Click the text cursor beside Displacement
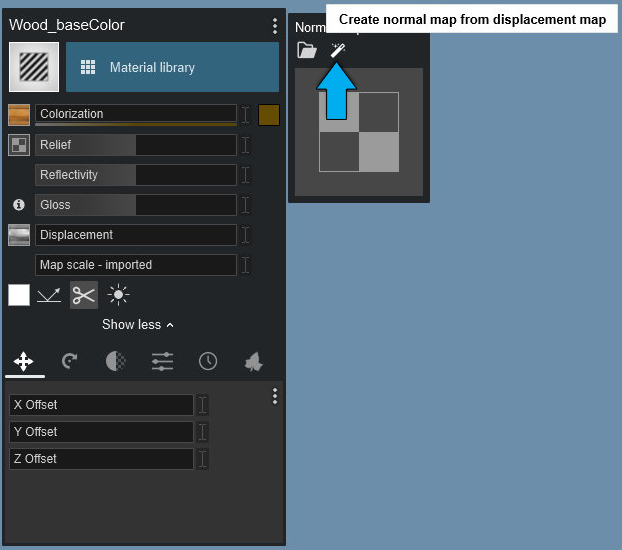Viewport: 622px width, 550px height. [246, 235]
